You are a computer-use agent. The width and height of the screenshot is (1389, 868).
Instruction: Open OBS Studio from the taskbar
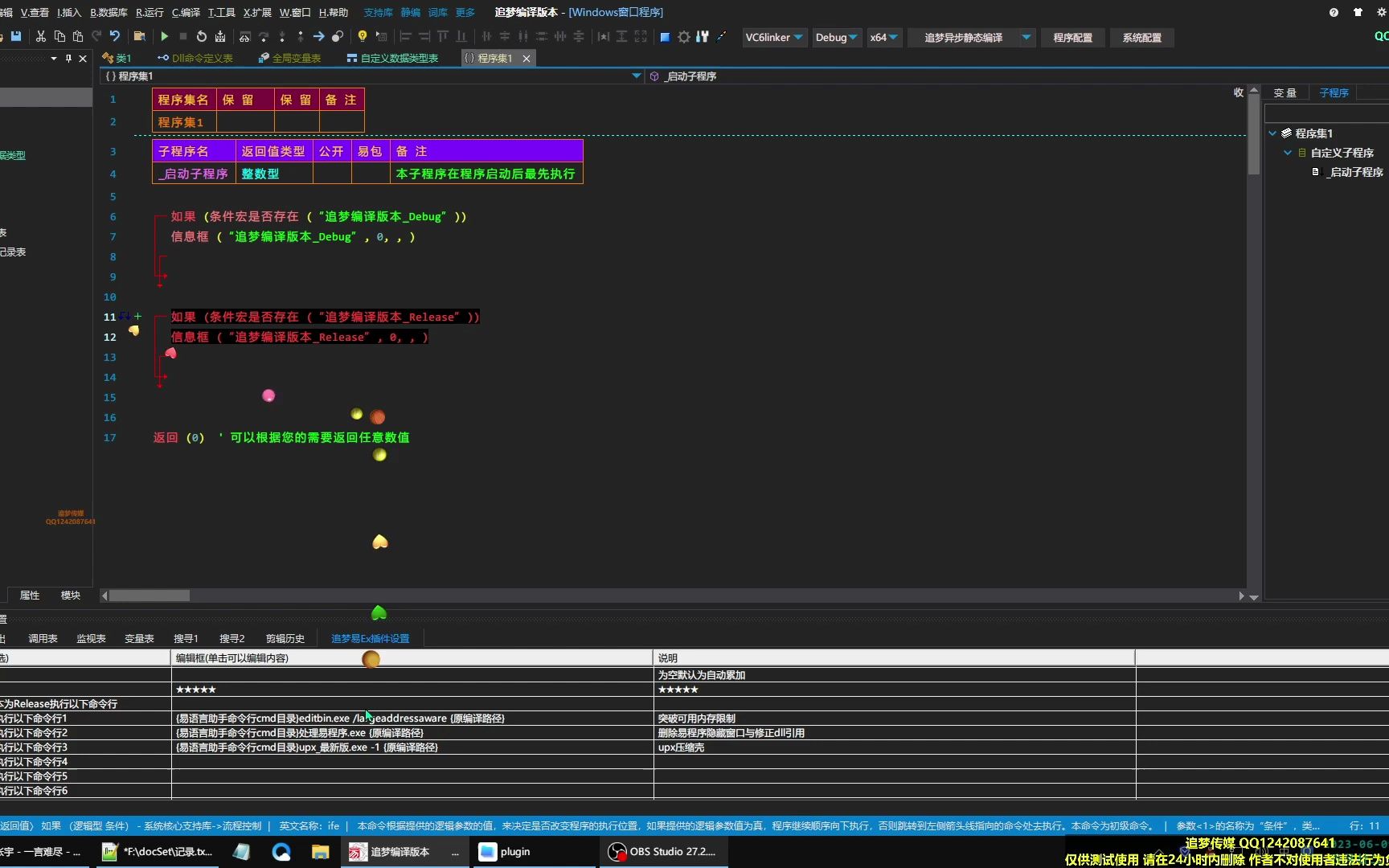663,852
